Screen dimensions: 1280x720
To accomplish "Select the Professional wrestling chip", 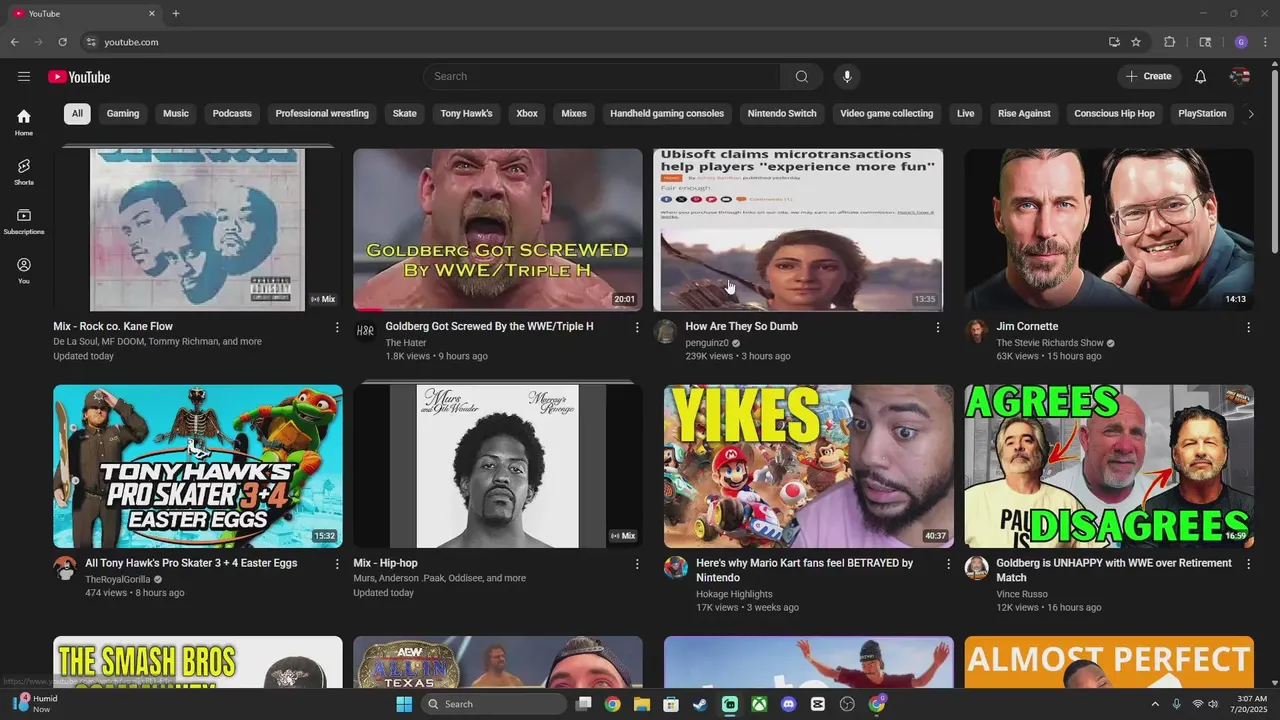I will pos(322,114).
